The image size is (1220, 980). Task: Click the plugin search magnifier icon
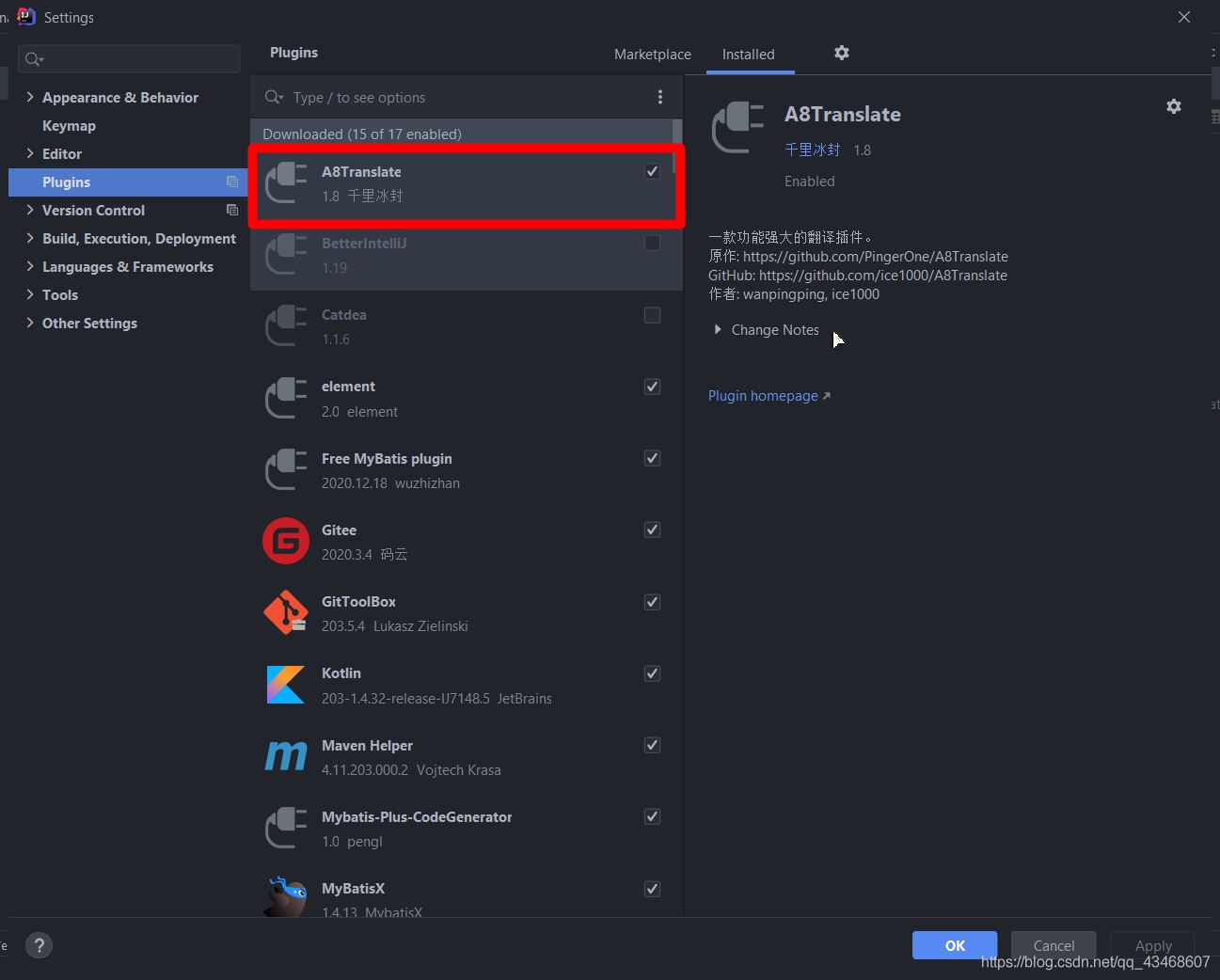click(x=274, y=97)
